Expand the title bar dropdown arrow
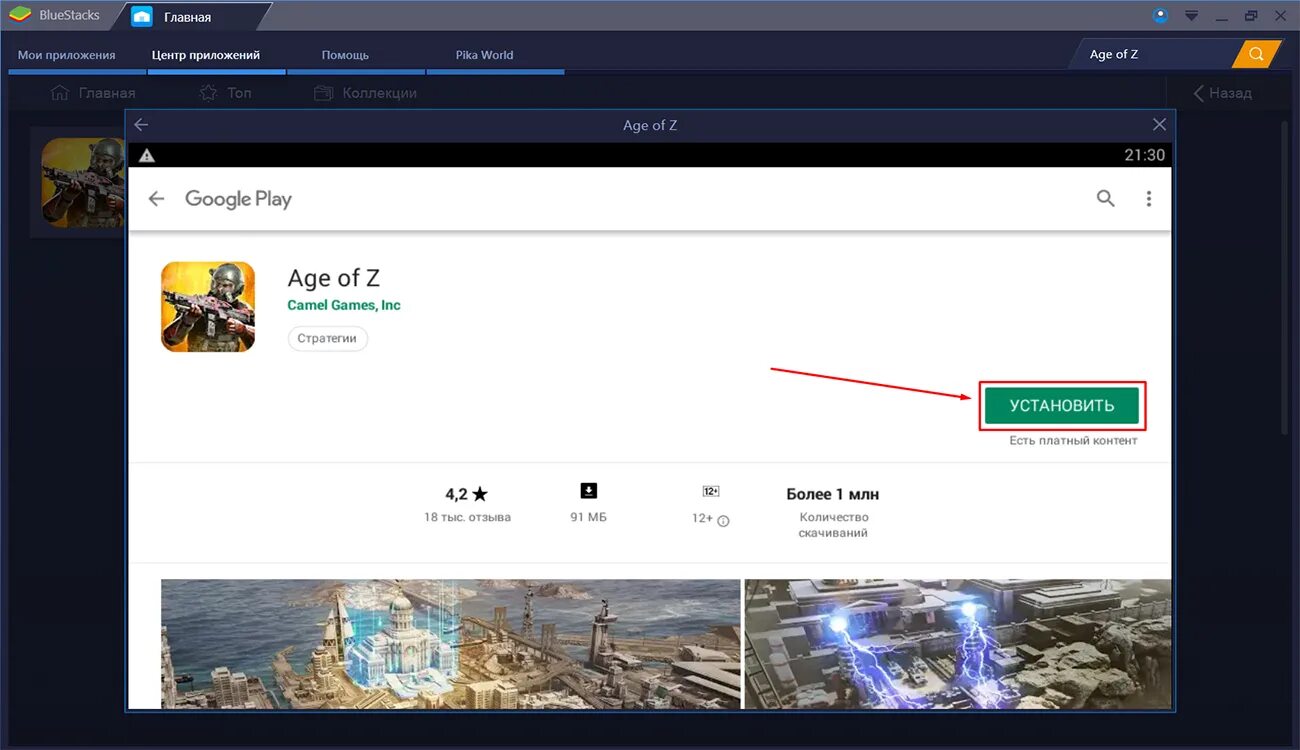This screenshot has width=1300, height=750. point(1191,16)
